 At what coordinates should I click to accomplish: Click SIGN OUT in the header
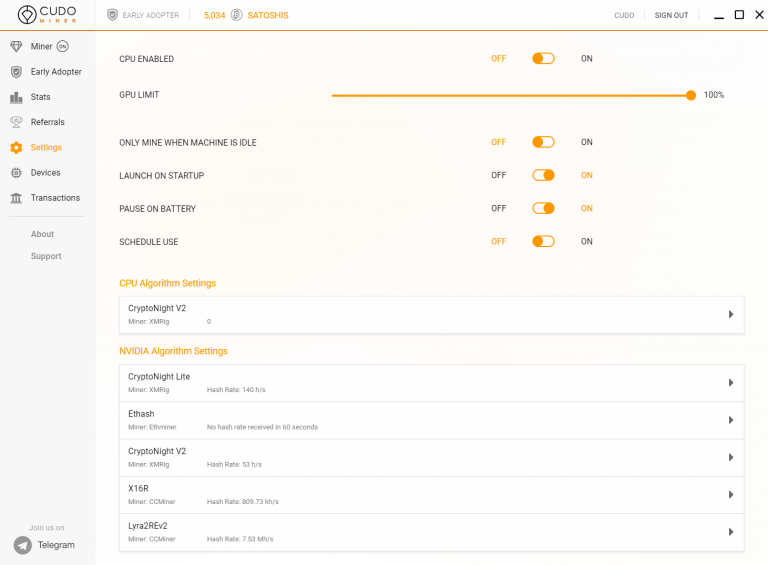[x=671, y=15]
